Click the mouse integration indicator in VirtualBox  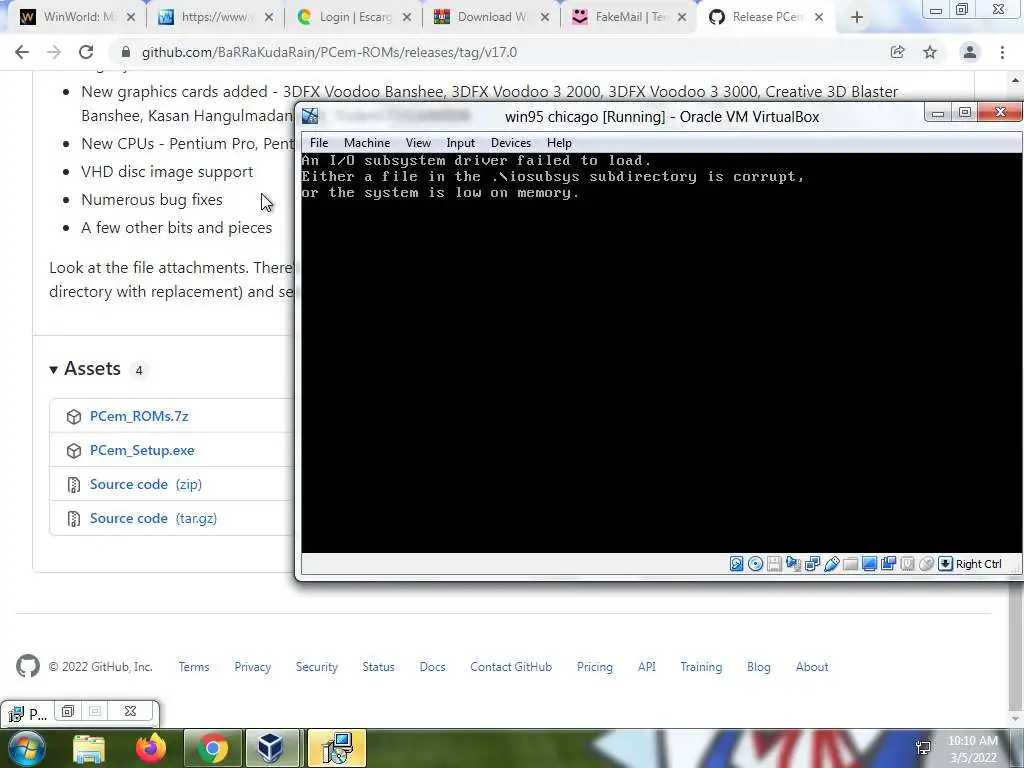926,564
